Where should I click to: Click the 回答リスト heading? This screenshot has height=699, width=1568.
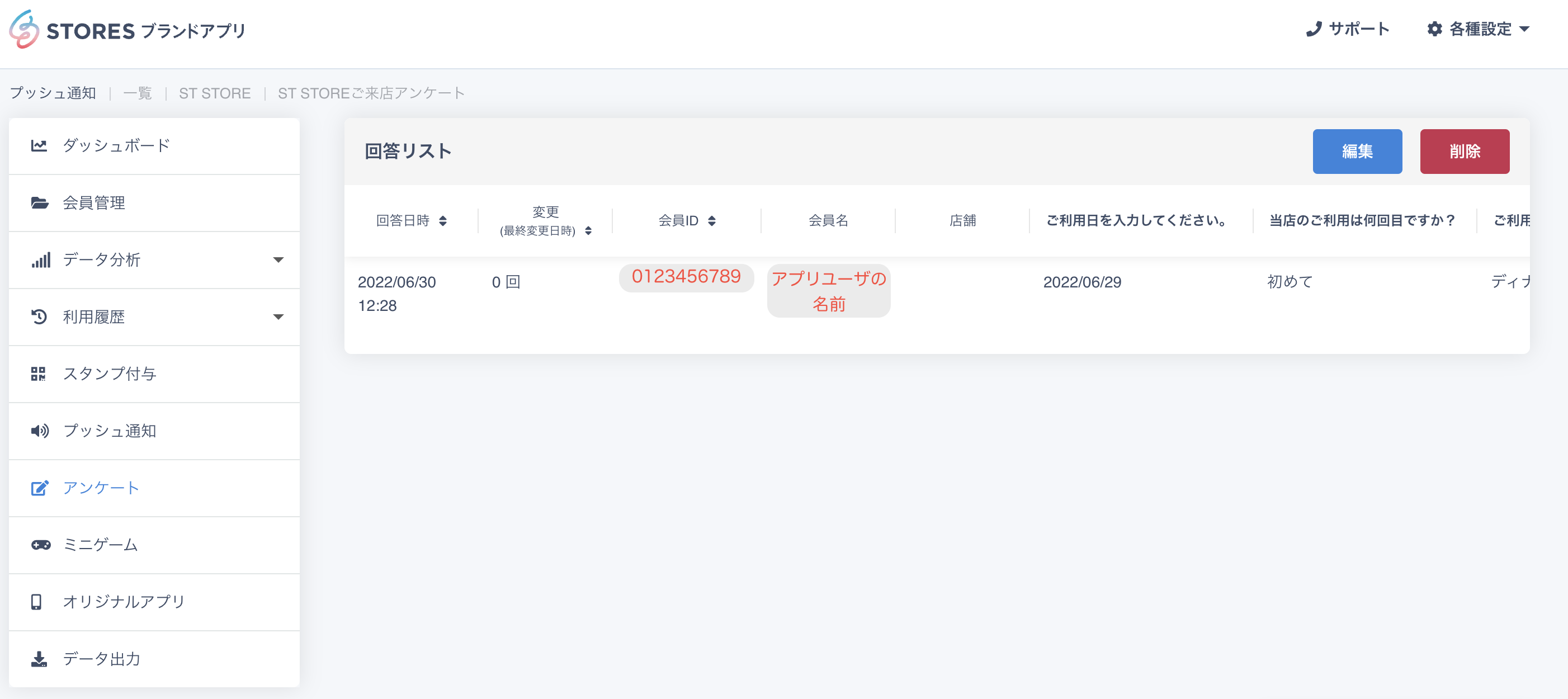408,151
